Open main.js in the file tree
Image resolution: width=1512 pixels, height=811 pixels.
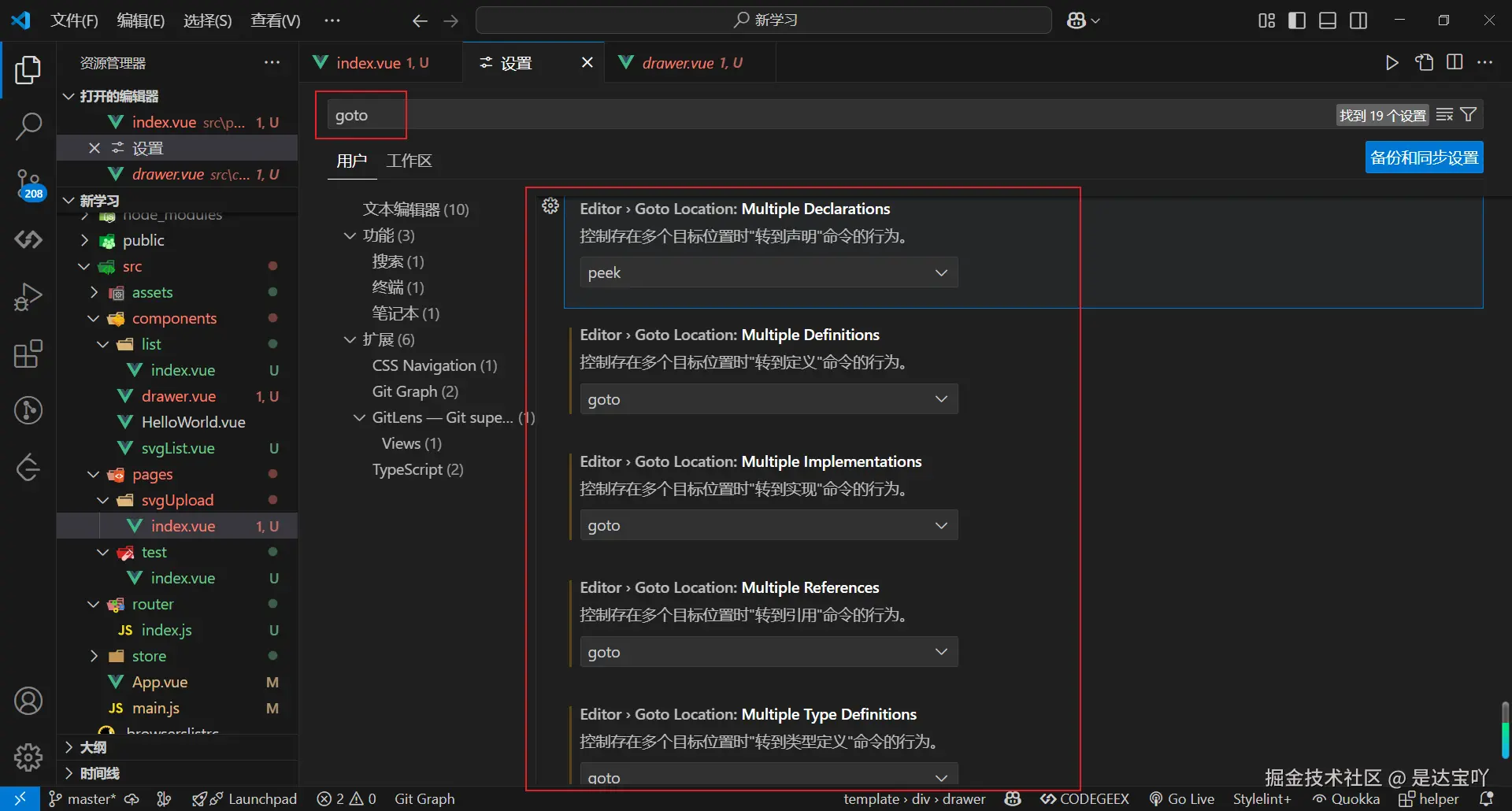point(156,709)
